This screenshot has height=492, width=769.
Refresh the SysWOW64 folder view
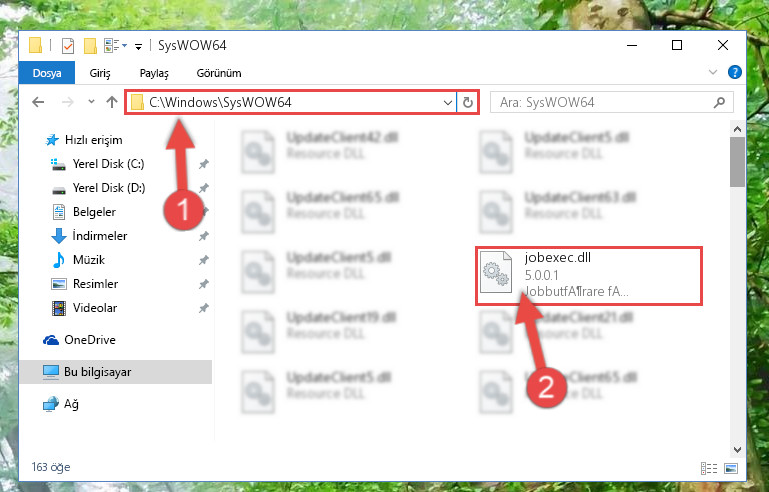pos(467,102)
